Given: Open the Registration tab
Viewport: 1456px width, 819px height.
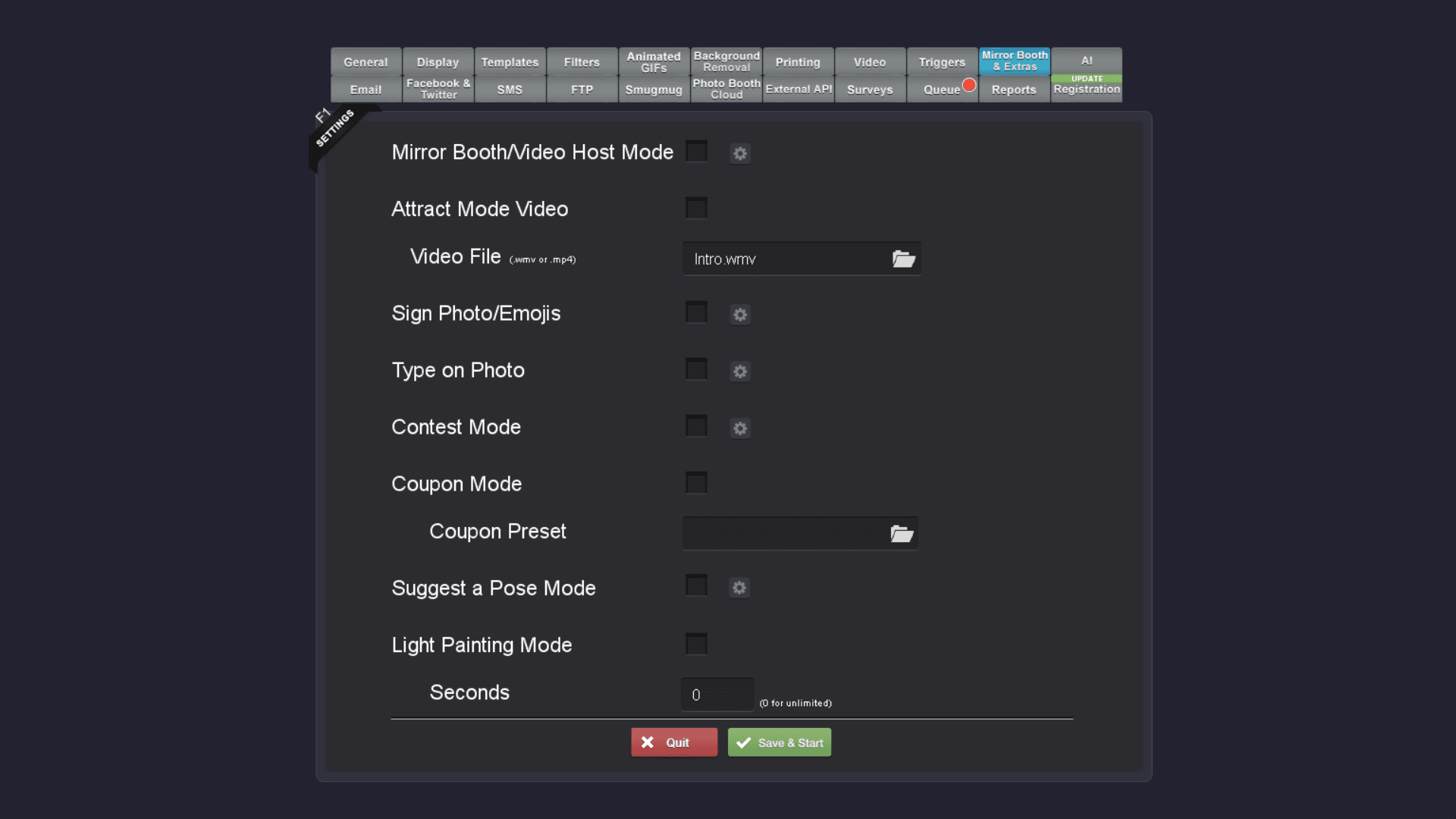Looking at the screenshot, I should pyautogui.click(x=1087, y=89).
